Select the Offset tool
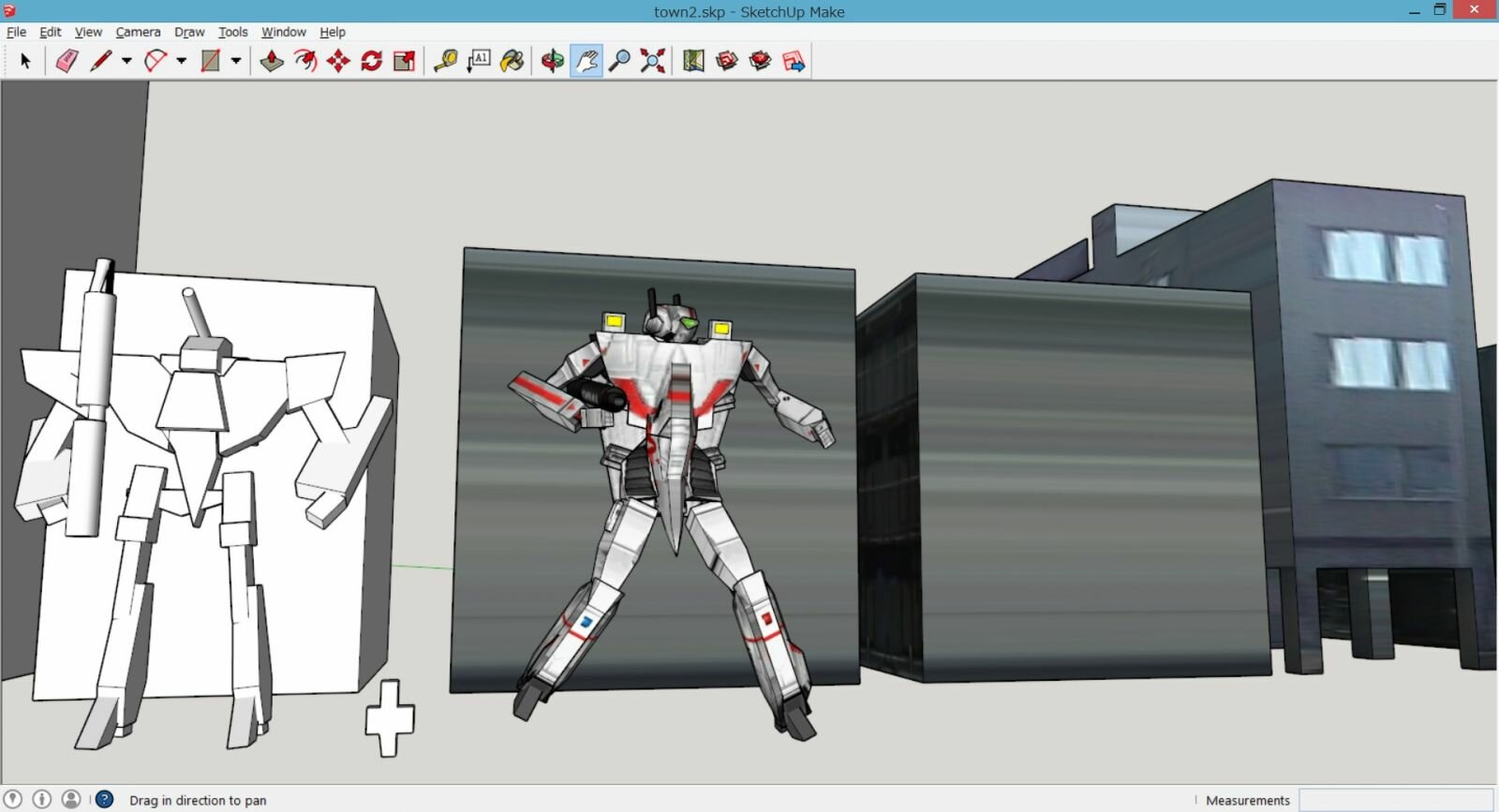Viewport: 1499px width, 812px height. [305, 61]
